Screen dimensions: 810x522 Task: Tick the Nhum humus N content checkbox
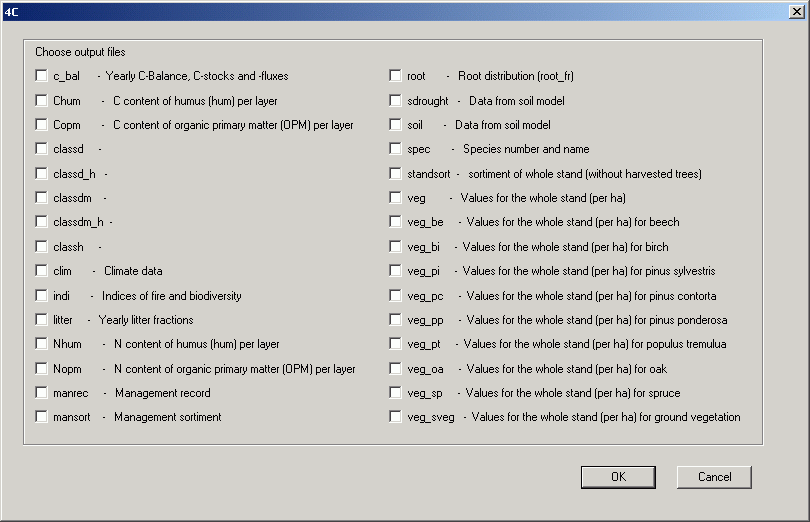click(41, 344)
